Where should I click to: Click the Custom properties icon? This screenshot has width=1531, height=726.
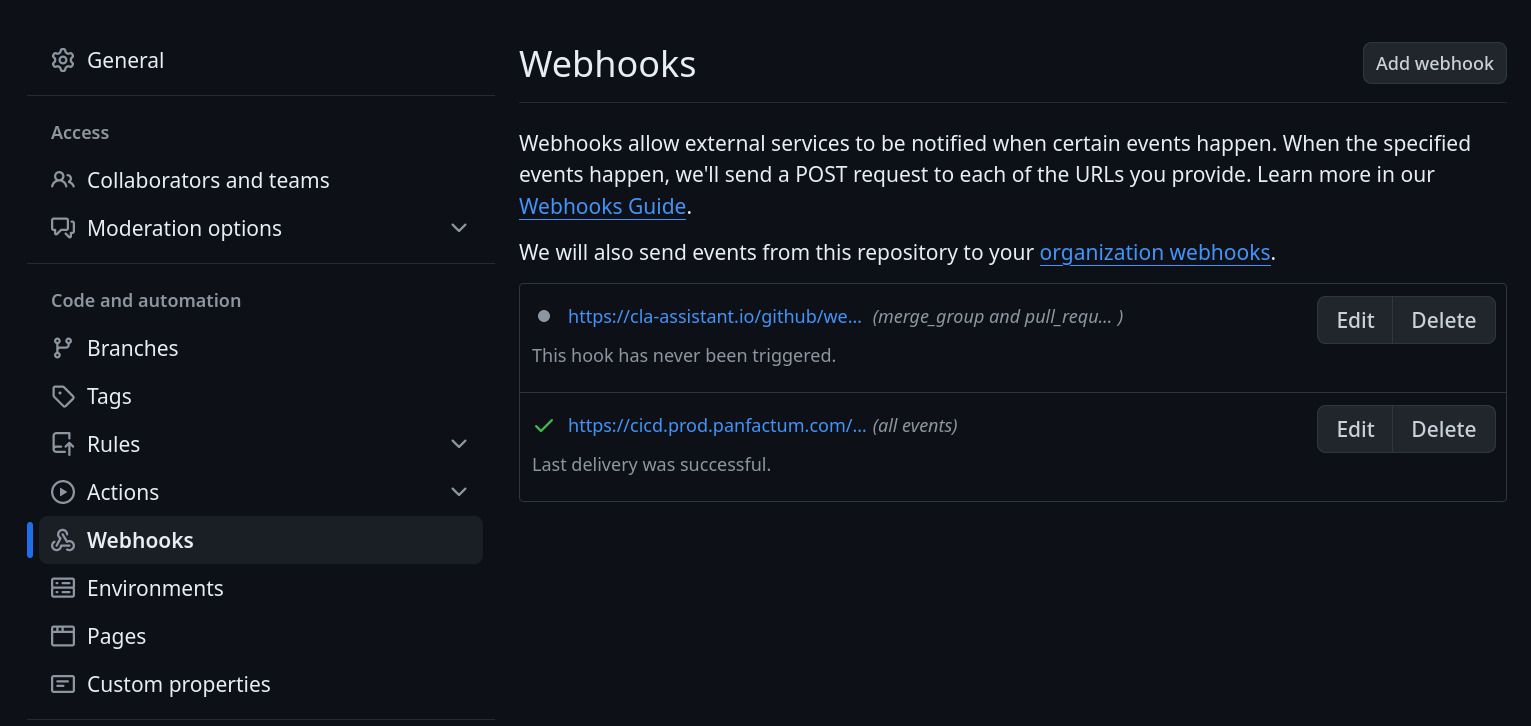tap(63, 684)
